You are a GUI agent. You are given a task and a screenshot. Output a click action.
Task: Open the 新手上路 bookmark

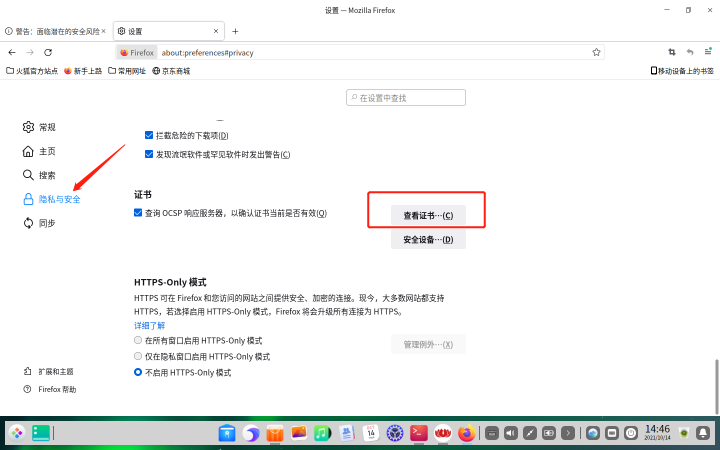(83, 71)
